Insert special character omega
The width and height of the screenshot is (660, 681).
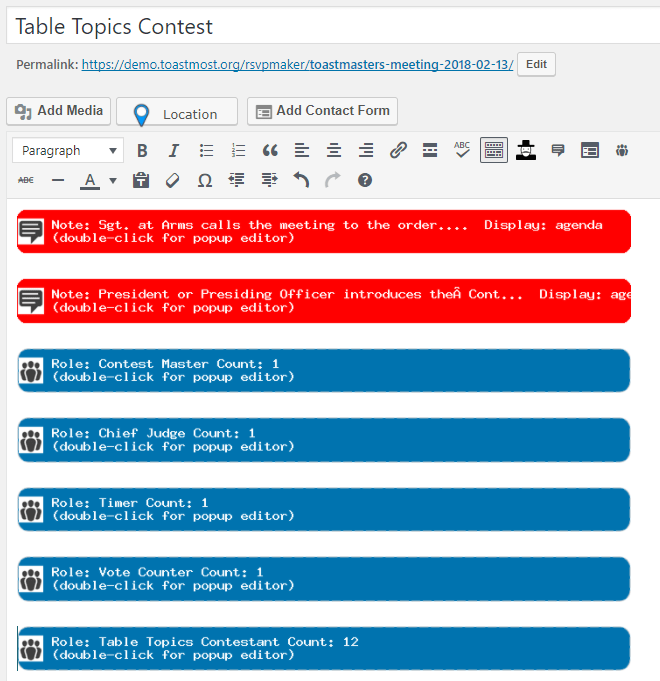click(x=205, y=180)
